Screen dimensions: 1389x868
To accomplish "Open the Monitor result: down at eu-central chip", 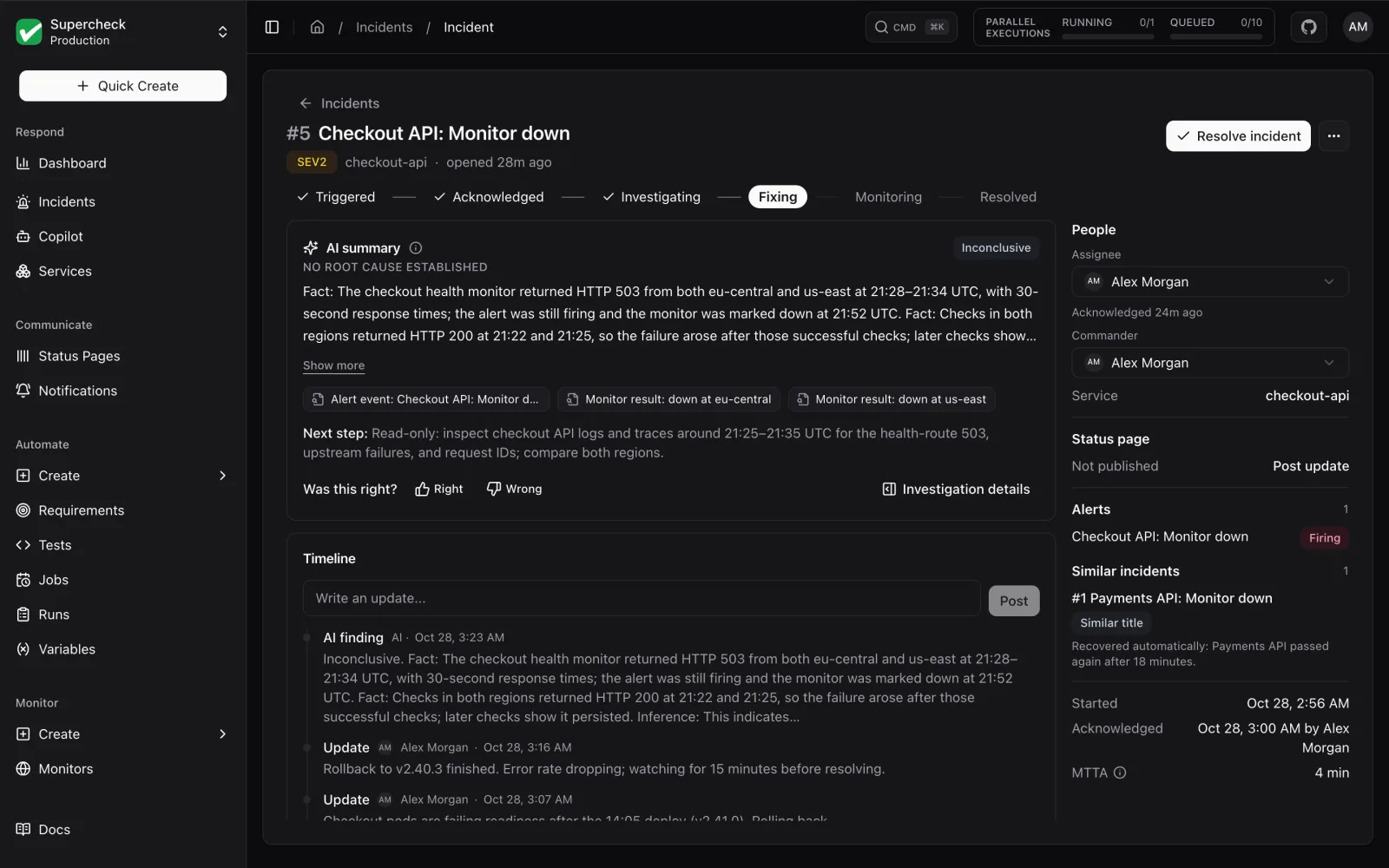I will 668,399.
